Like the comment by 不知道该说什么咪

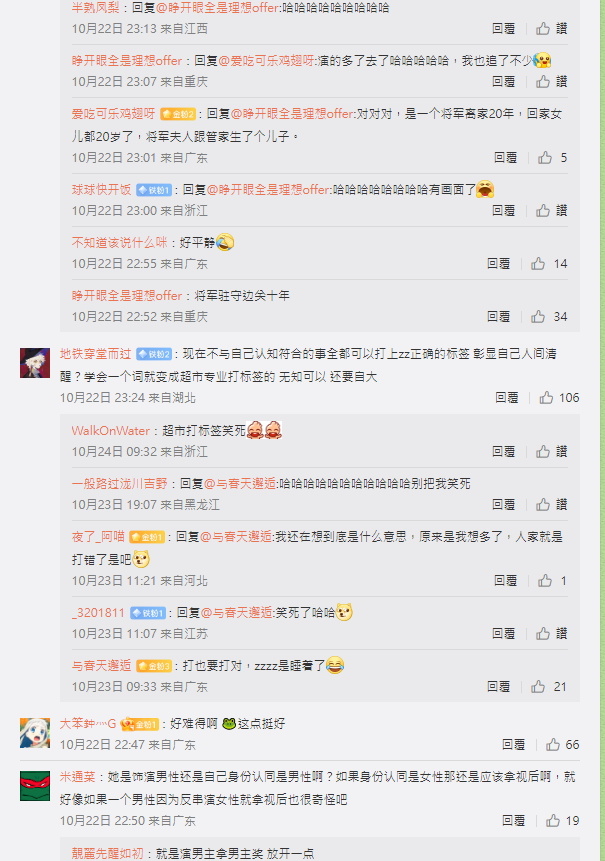pos(538,264)
